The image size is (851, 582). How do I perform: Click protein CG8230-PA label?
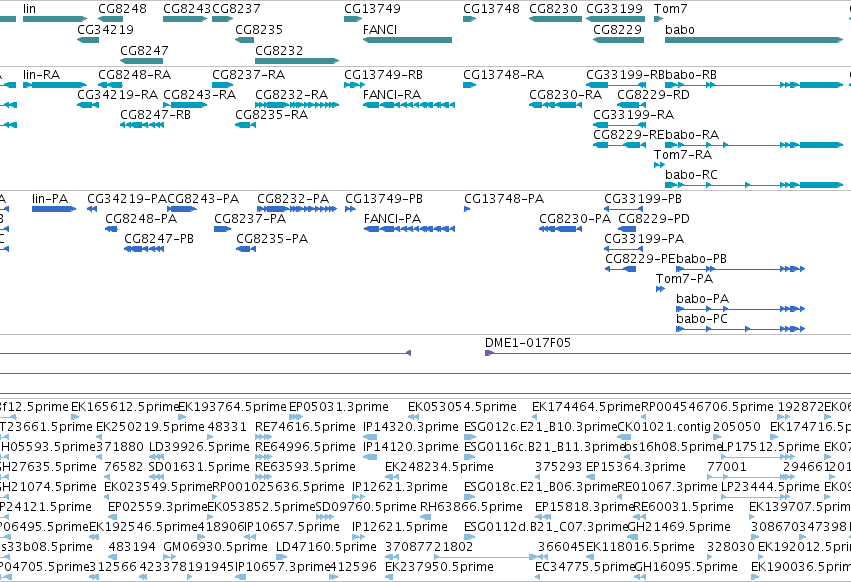(575, 219)
